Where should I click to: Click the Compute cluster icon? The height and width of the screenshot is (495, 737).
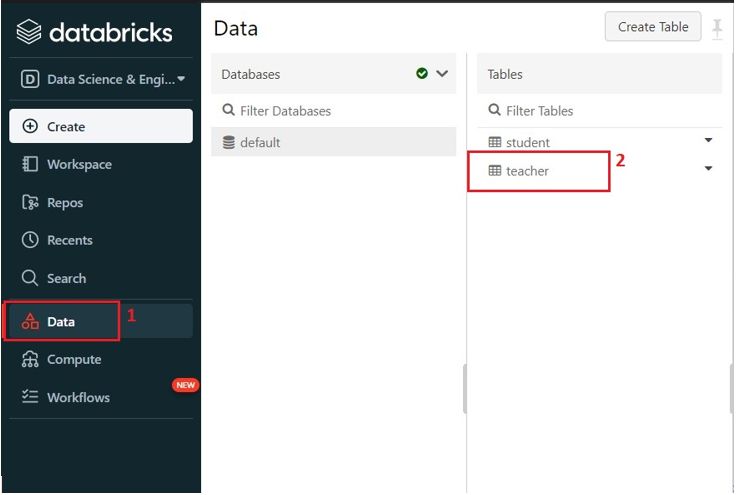[x=30, y=359]
